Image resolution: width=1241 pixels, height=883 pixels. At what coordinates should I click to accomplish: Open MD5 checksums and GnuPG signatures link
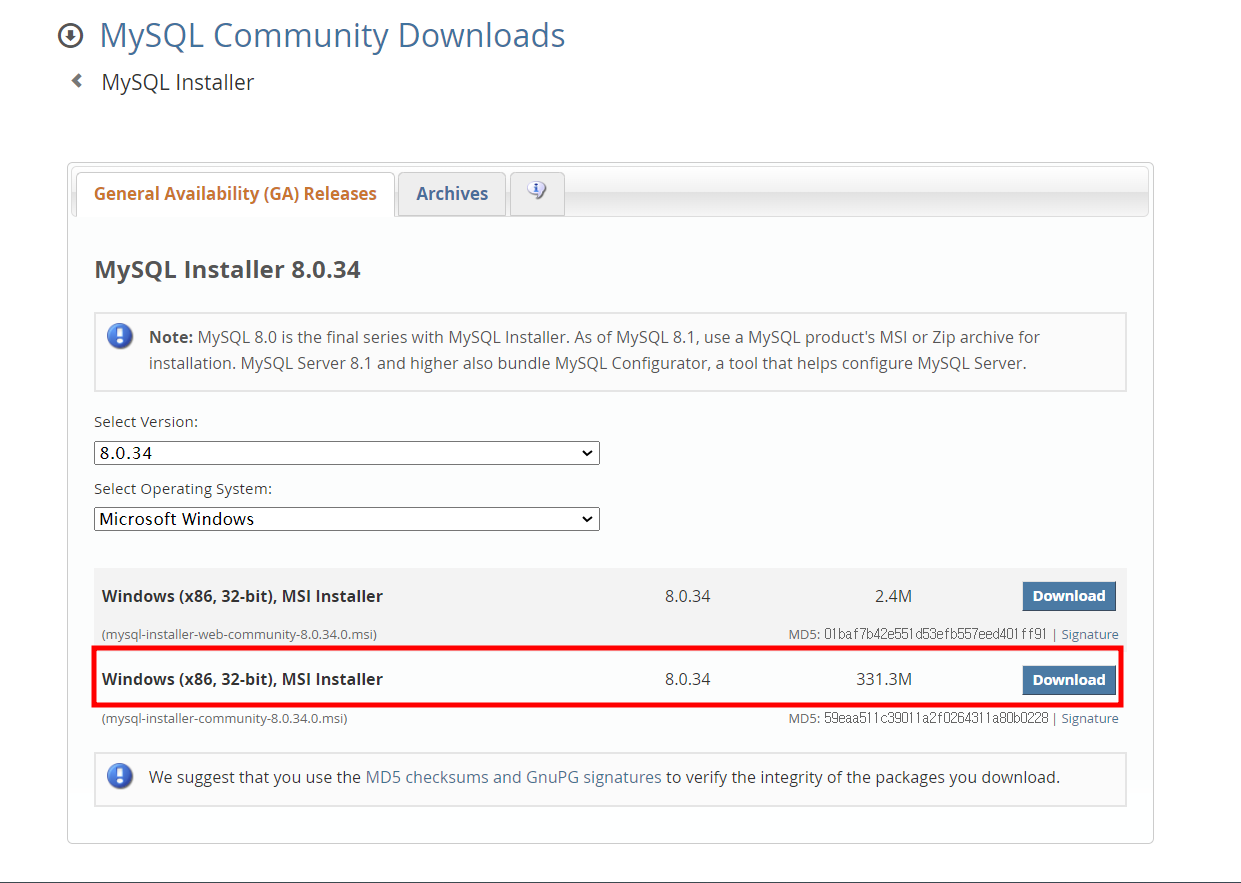513,777
